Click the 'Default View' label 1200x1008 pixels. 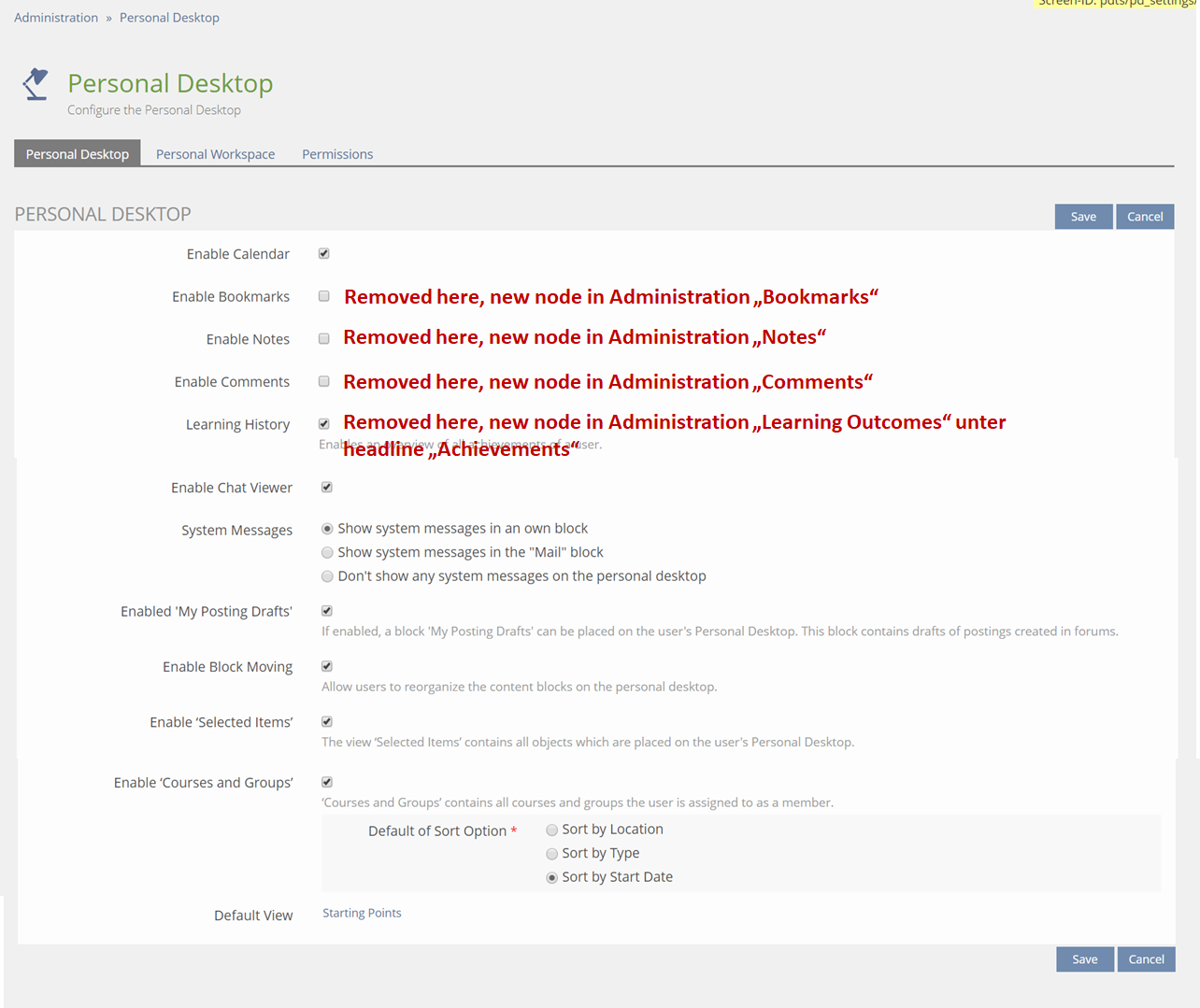coord(253,916)
